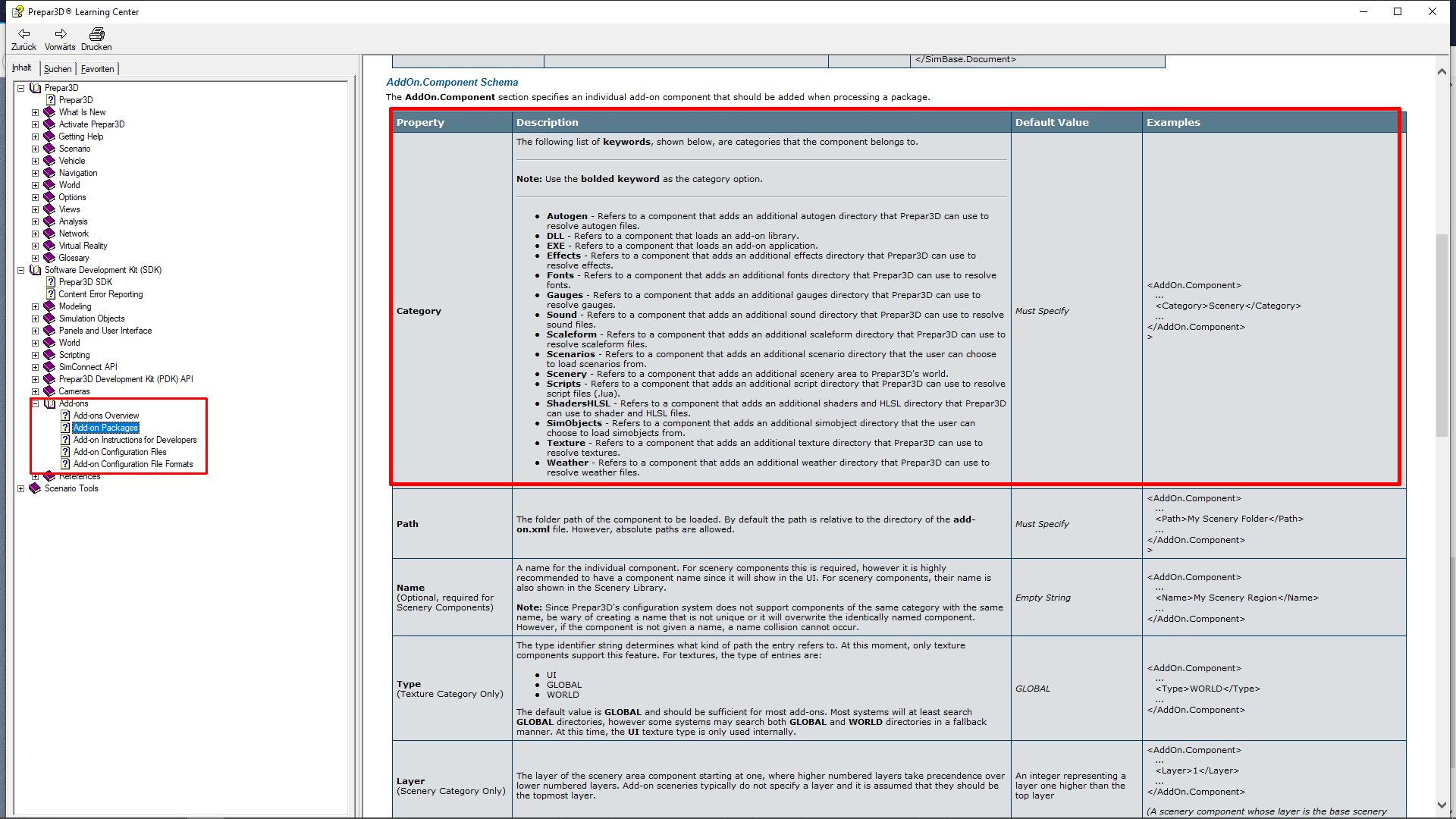Expand the What Is New node
The height and width of the screenshot is (819, 1456).
coord(35,112)
